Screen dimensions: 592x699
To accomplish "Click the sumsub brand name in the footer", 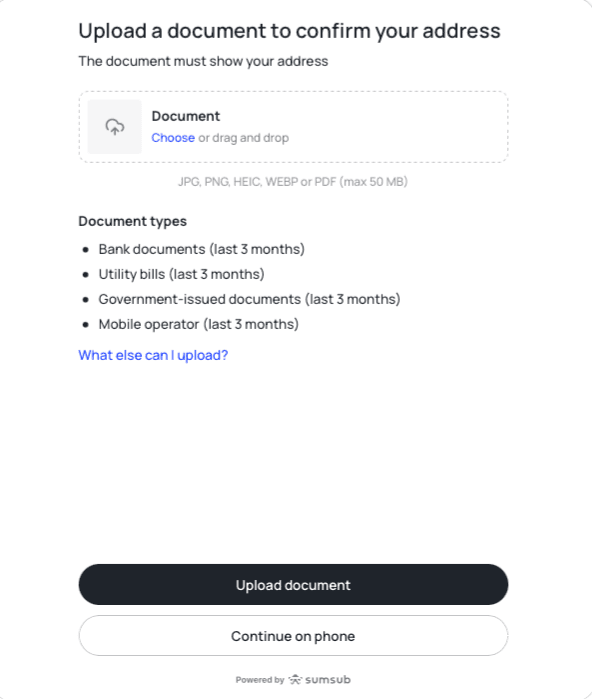I will pos(328,679).
